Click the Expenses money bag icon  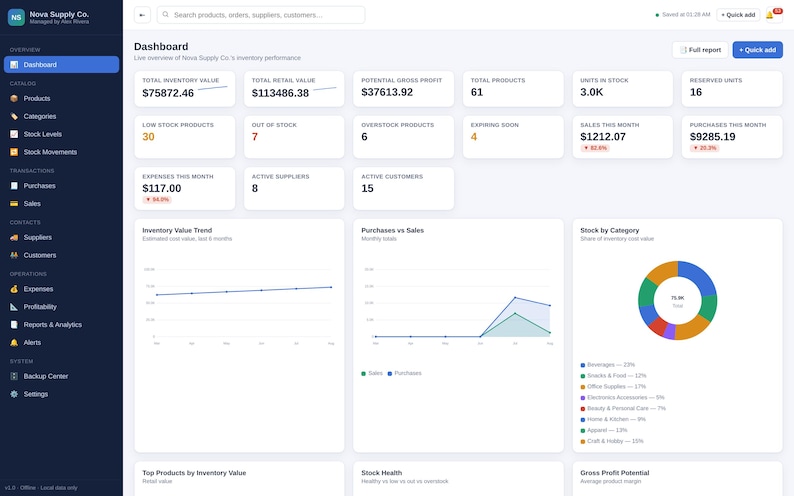14,289
